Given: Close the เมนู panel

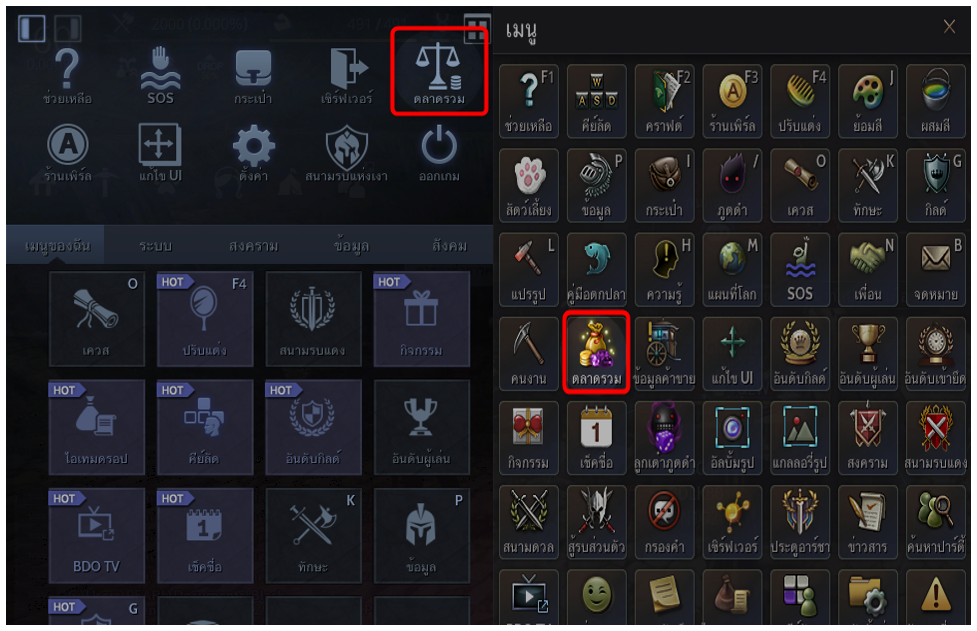Looking at the screenshot, I should [x=949, y=26].
